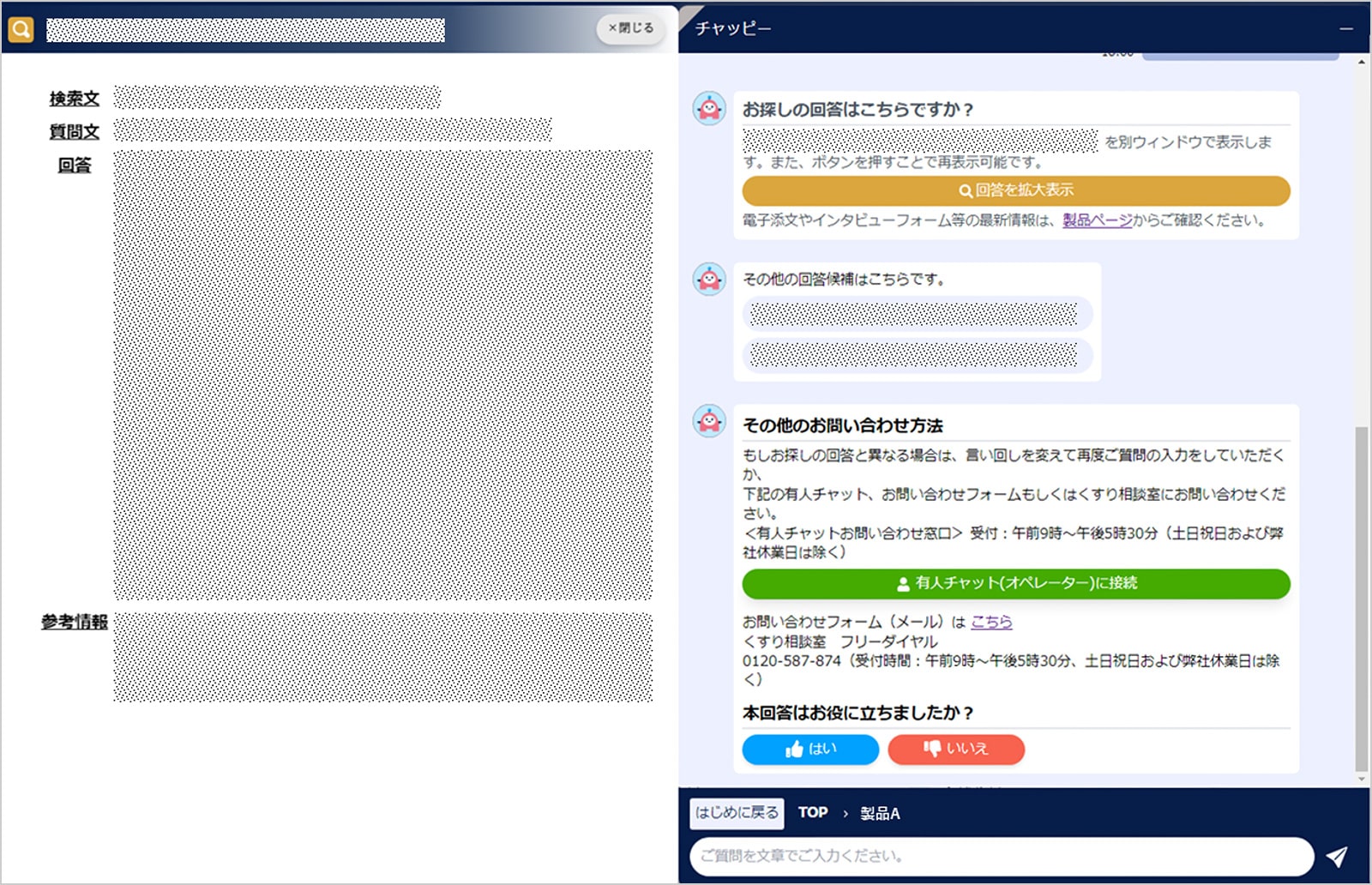The height and width of the screenshot is (885, 1372).
Task: Click the bot avatar beside その他のお問い合わせ方法
Action: click(708, 423)
